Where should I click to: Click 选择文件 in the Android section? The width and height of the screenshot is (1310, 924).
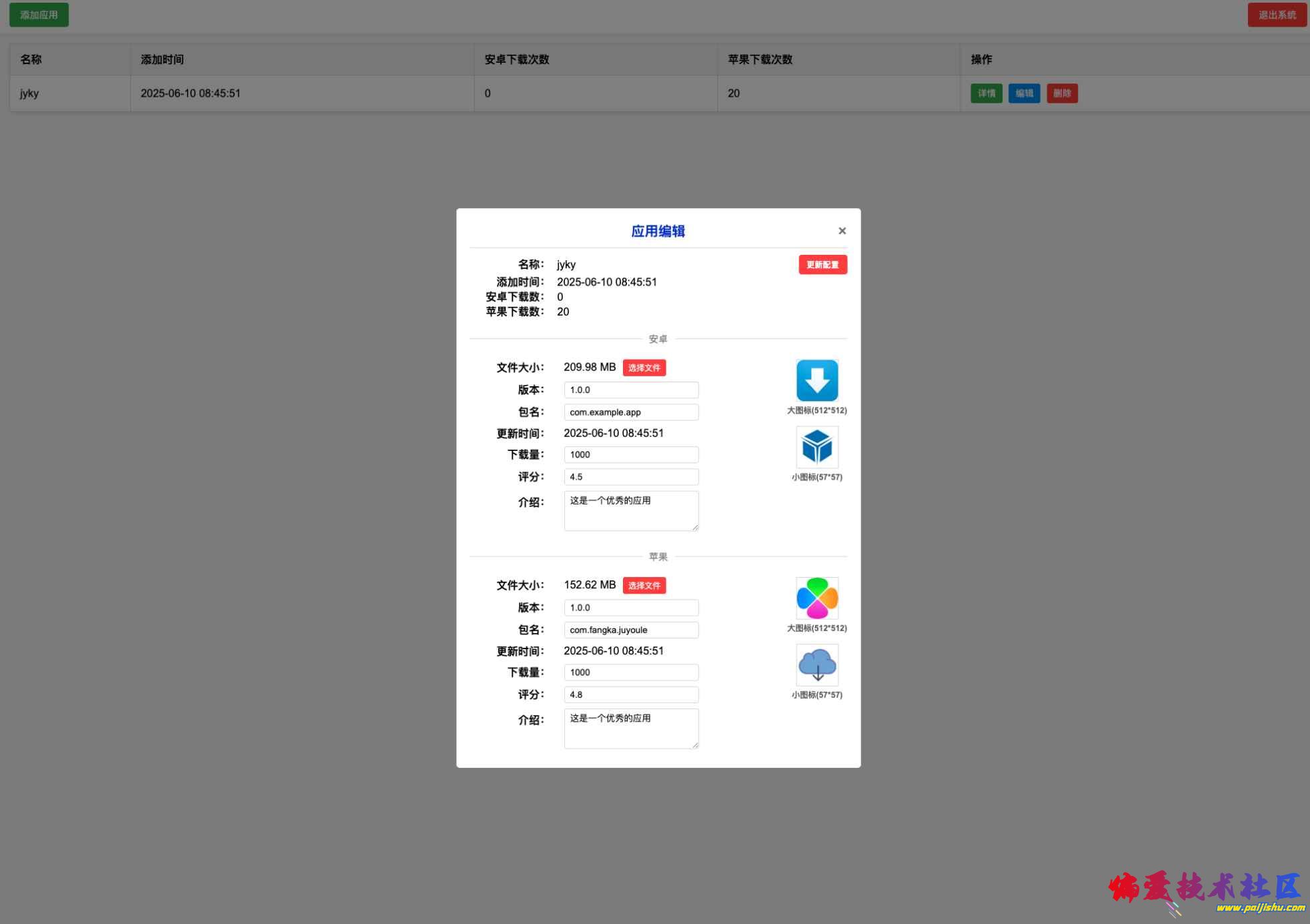click(x=644, y=368)
